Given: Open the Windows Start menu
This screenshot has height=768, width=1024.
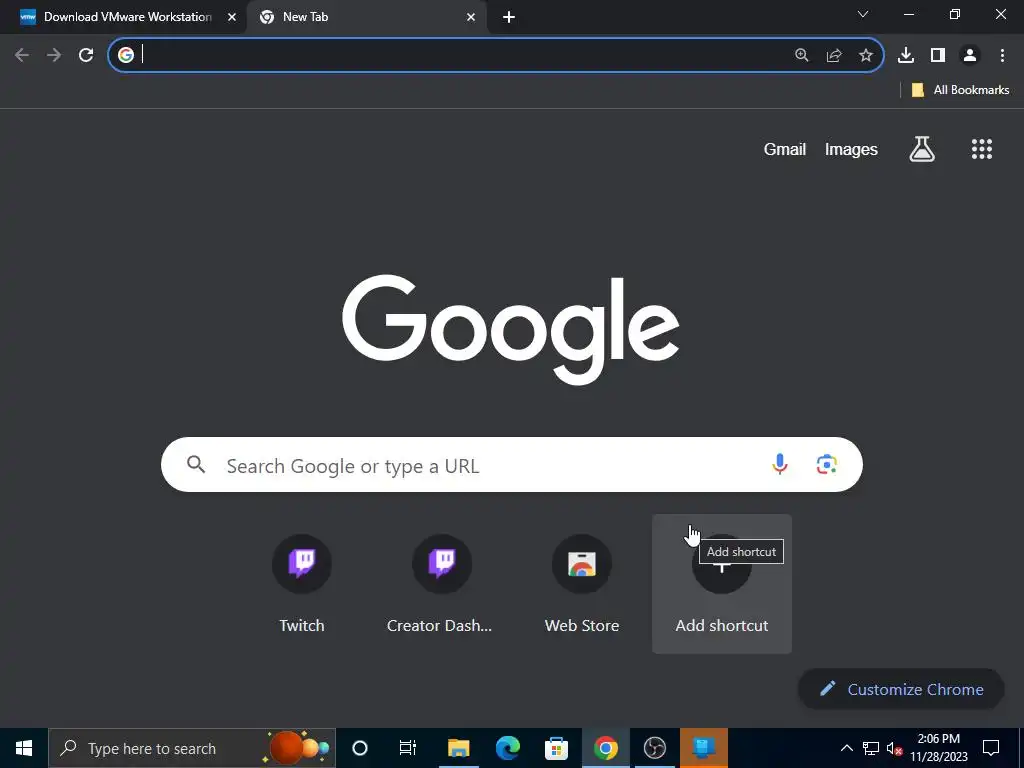Looking at the screenshot, I should click(24, 748).
